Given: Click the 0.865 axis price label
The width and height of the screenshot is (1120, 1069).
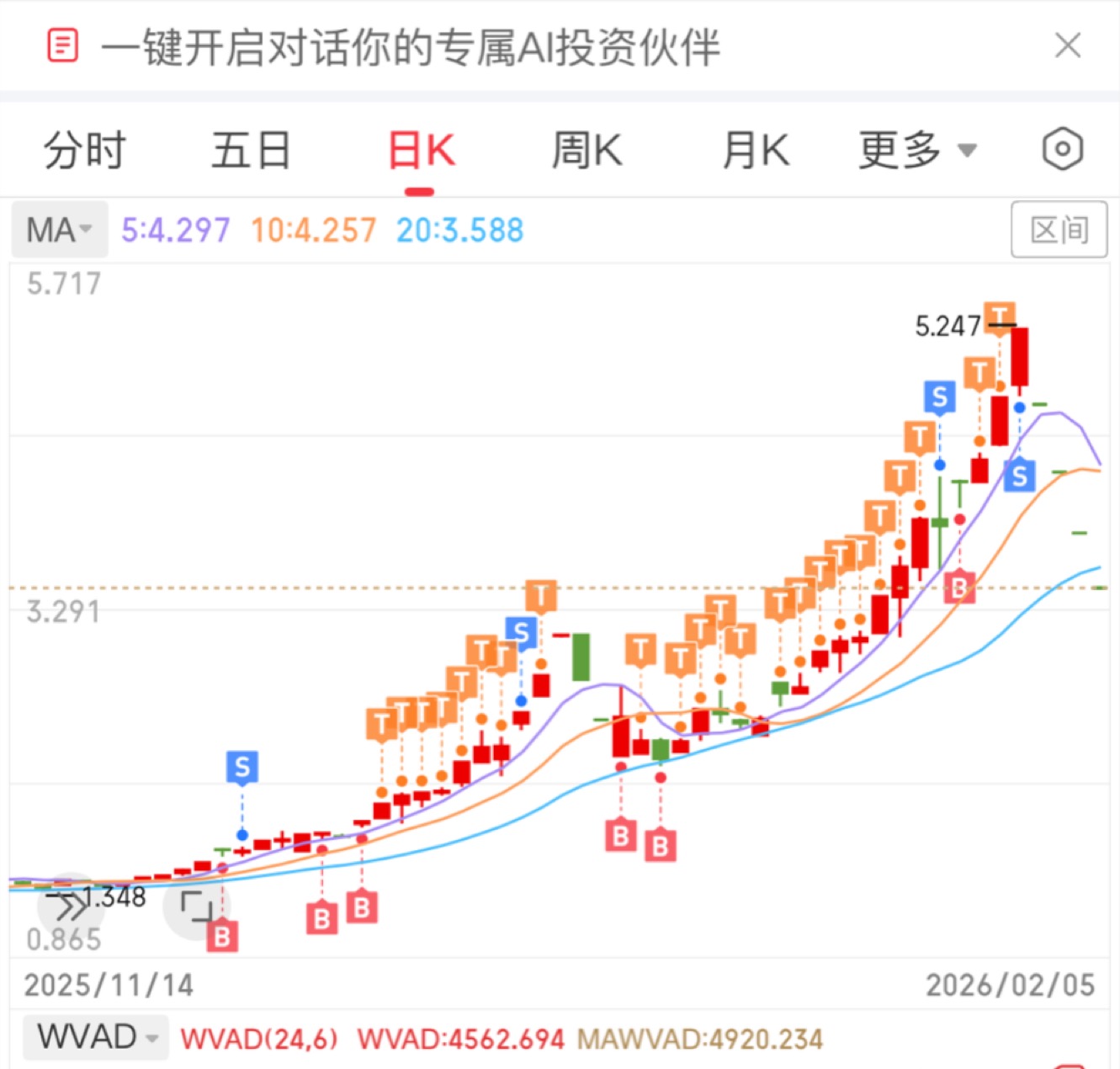Looking at the screenshot, I should 63,939.
